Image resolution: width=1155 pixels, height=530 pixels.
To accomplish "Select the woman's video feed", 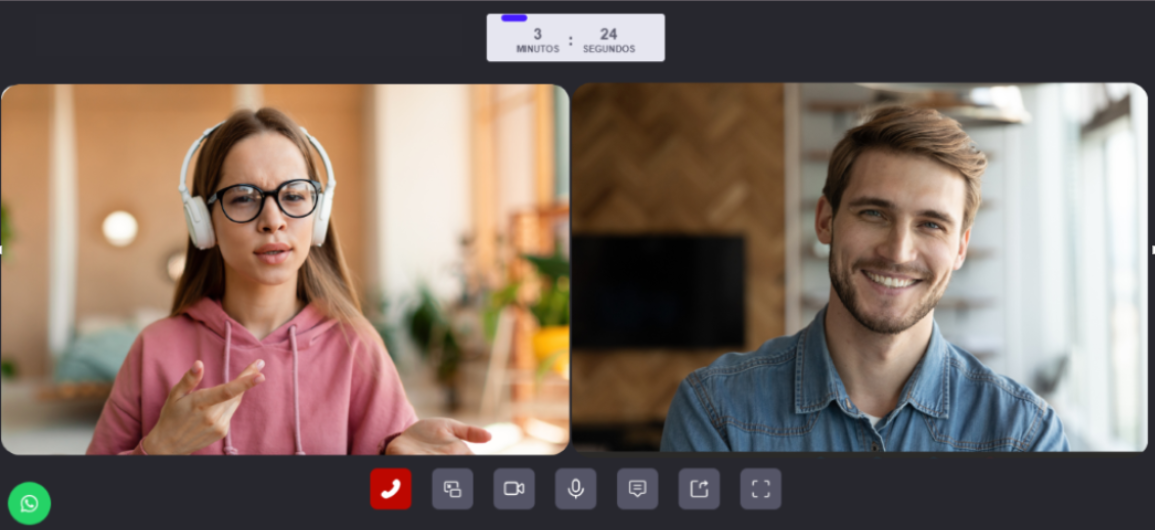I will point(285,269).
